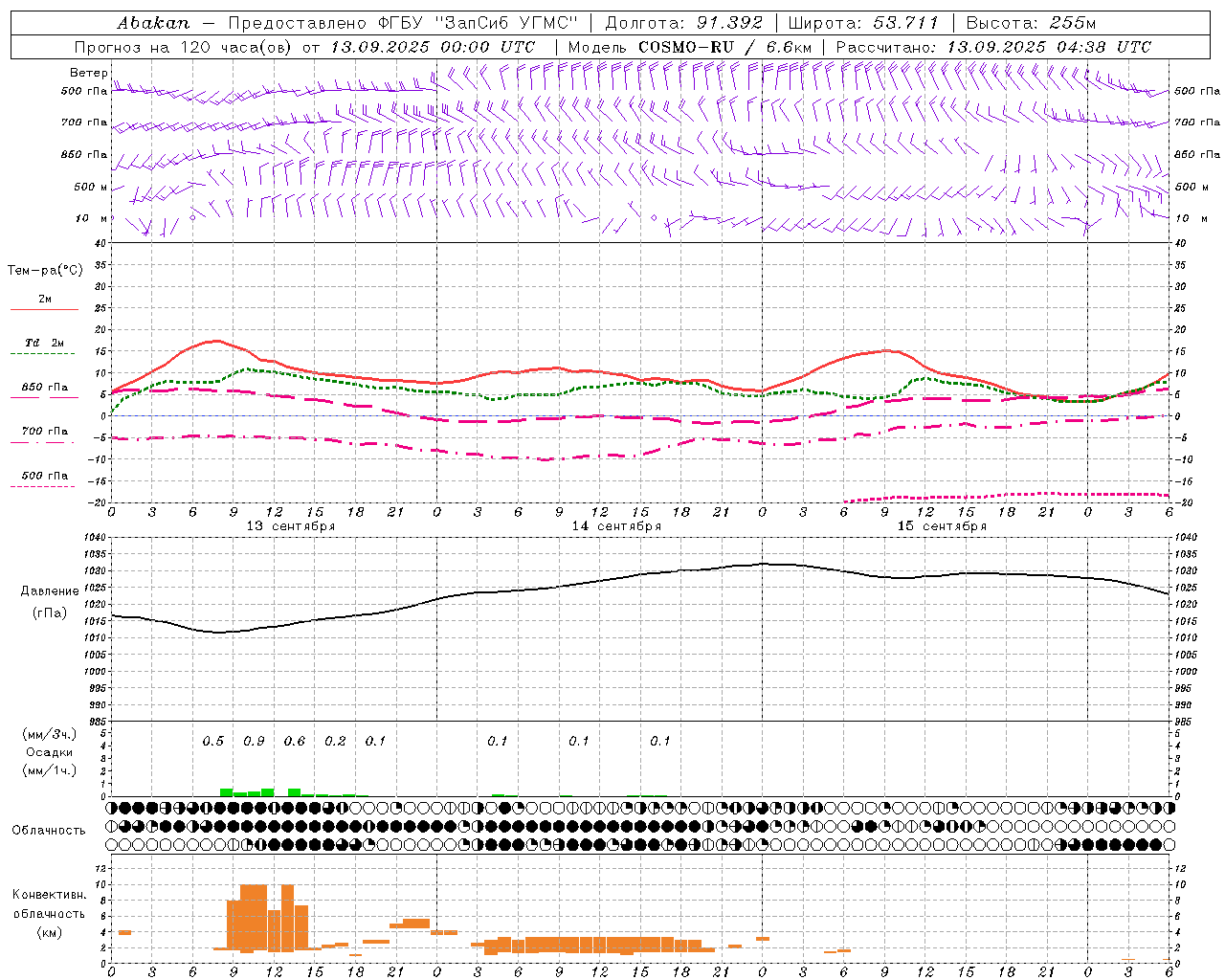Click the "(км)" unit under convective cloudiness
This screenshot has height=980, width=1225.
[x=49, y=931]
